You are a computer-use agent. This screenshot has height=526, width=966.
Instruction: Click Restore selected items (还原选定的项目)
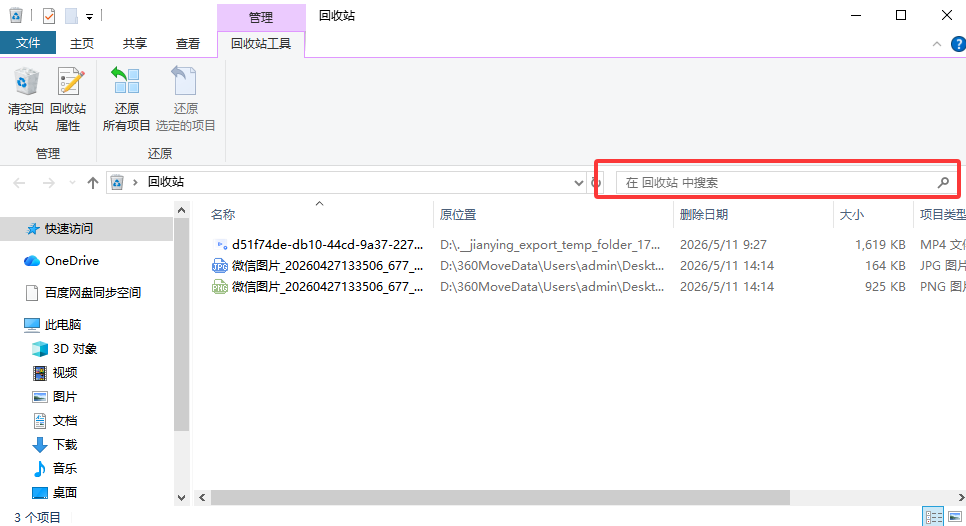click(185, 100)
